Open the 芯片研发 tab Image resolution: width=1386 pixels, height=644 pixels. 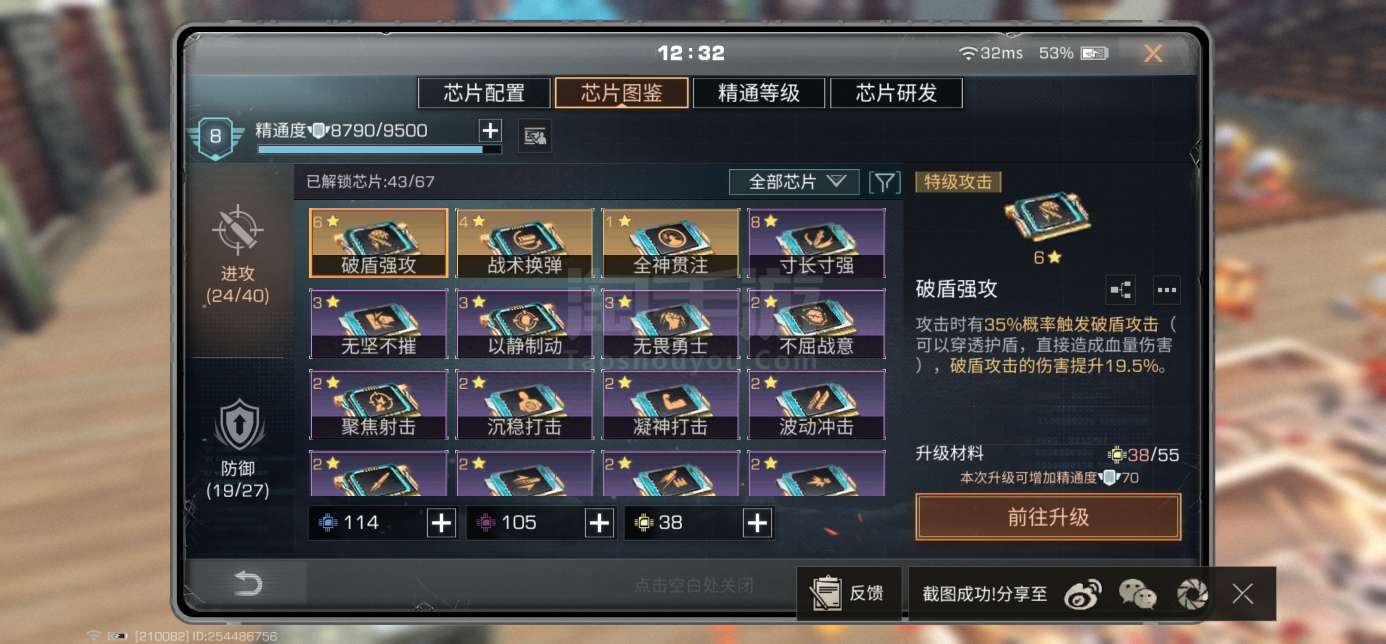click(896, 93)
